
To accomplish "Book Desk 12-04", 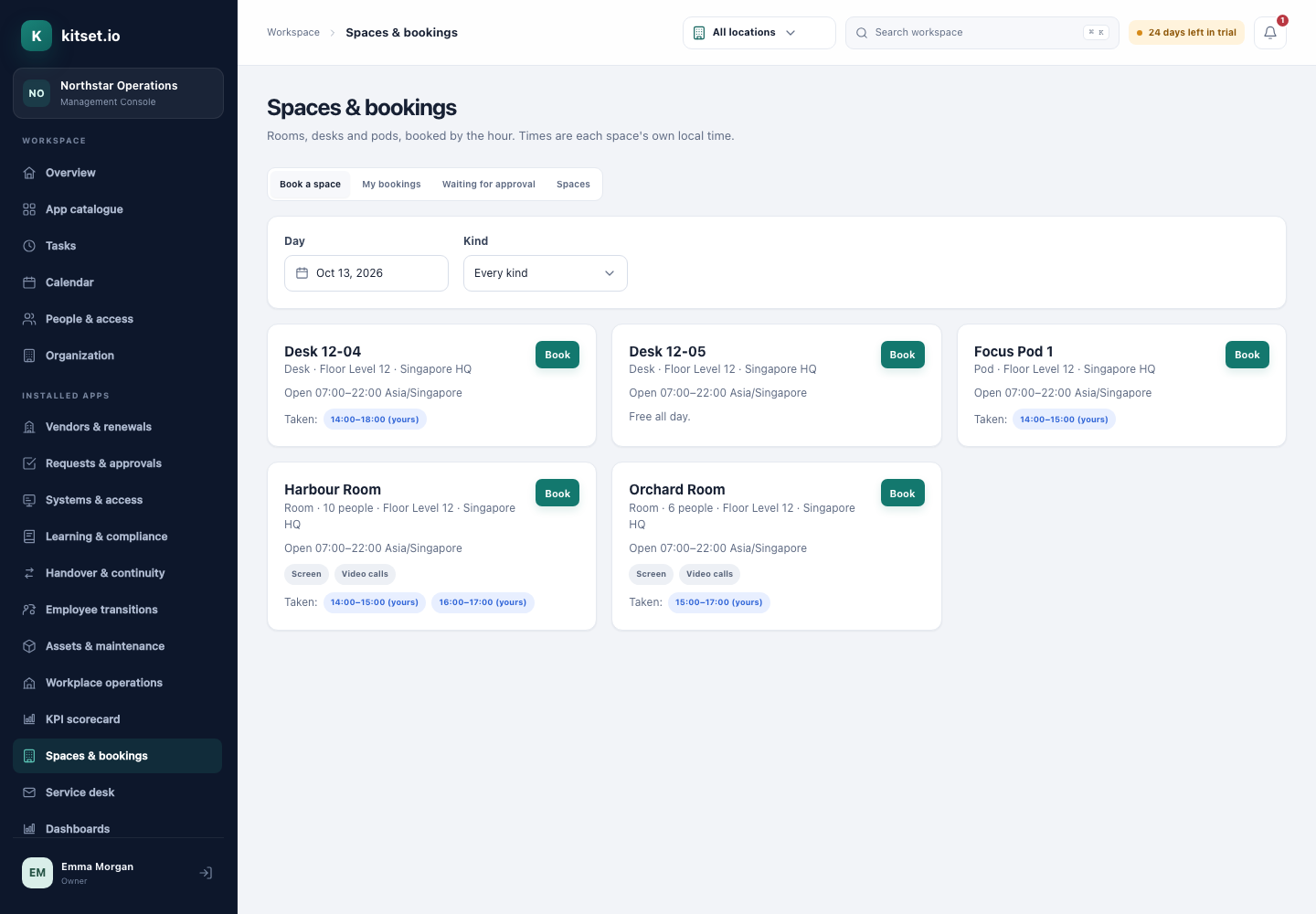I will (x=557, y=355).
